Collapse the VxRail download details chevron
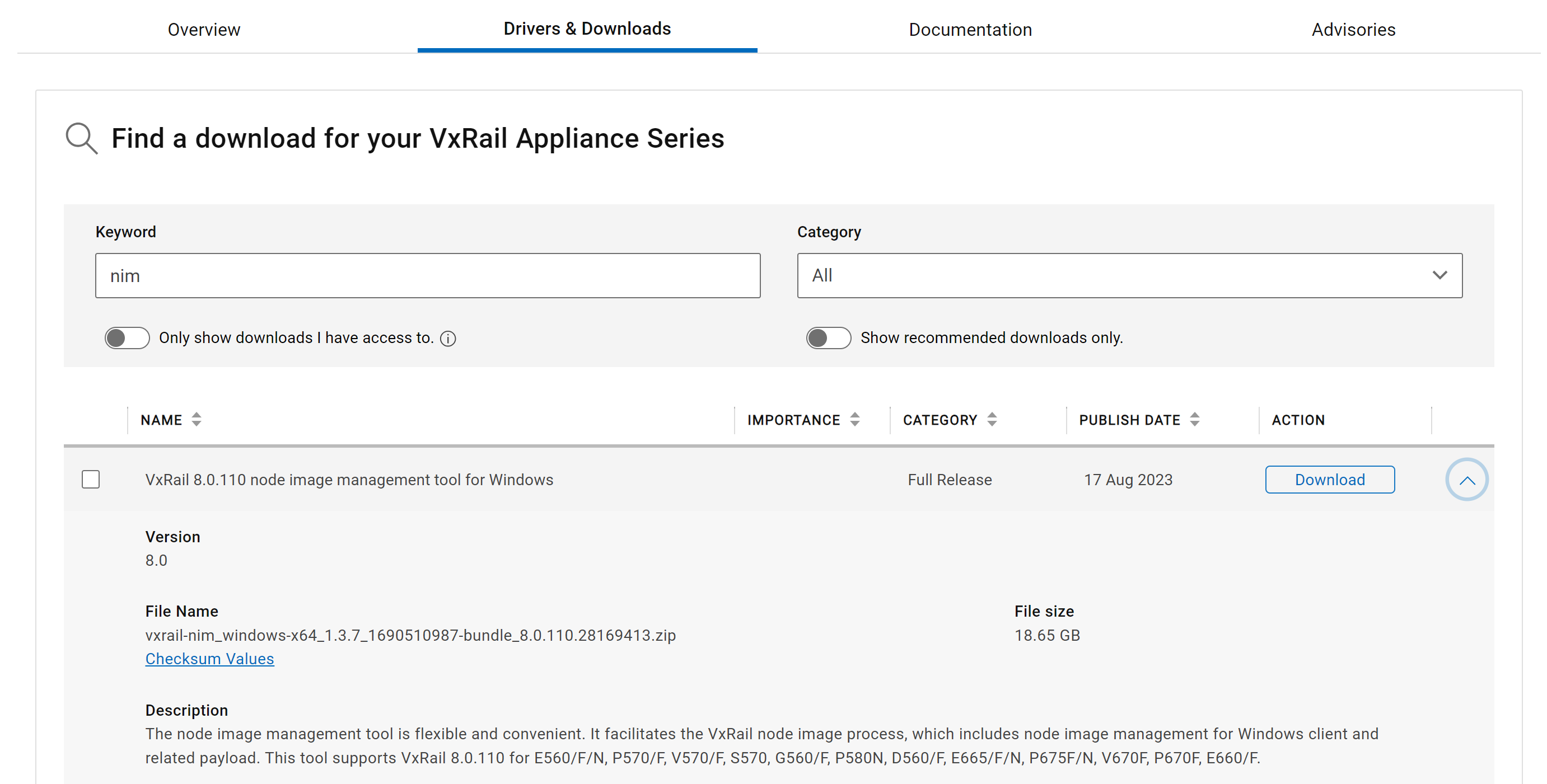The image size is (1547, 784). tap(1466, 480)
